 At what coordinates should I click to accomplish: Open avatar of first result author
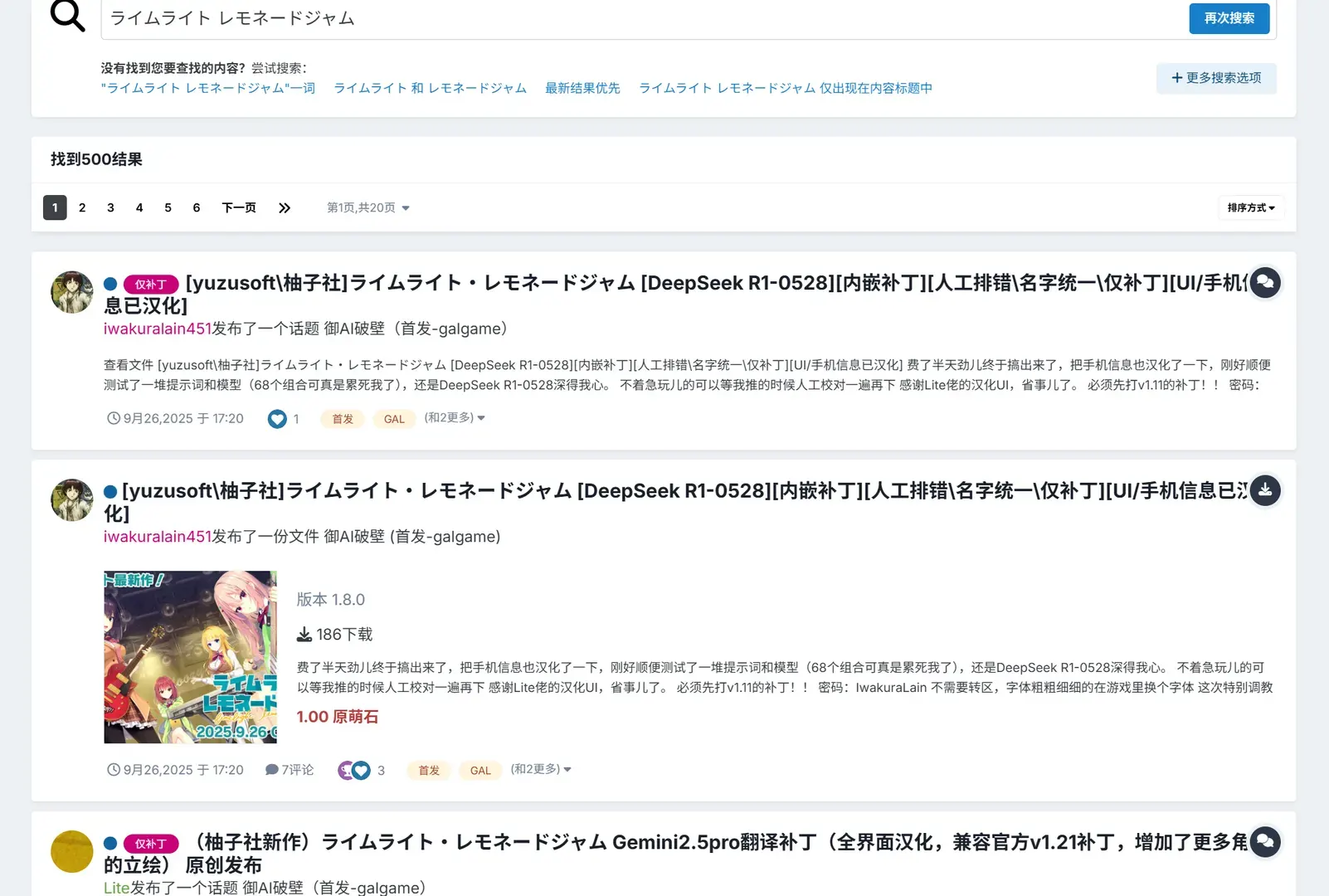point(72,292)
